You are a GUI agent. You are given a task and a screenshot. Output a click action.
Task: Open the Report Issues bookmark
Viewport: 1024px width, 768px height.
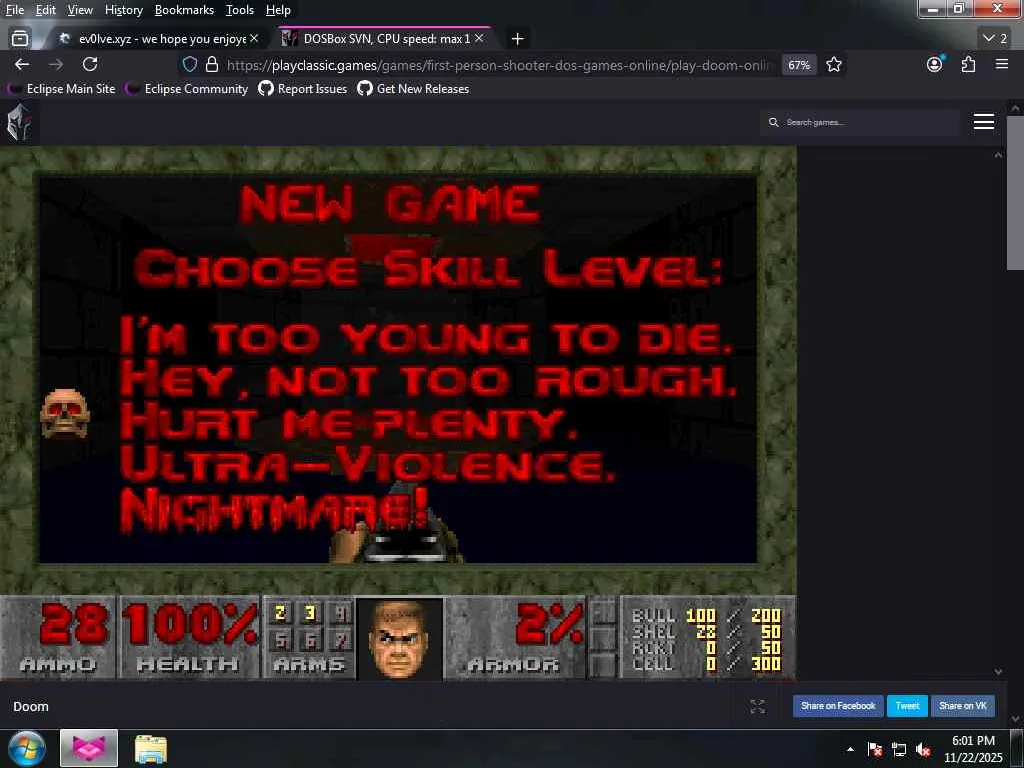click(x=303, y=89)
